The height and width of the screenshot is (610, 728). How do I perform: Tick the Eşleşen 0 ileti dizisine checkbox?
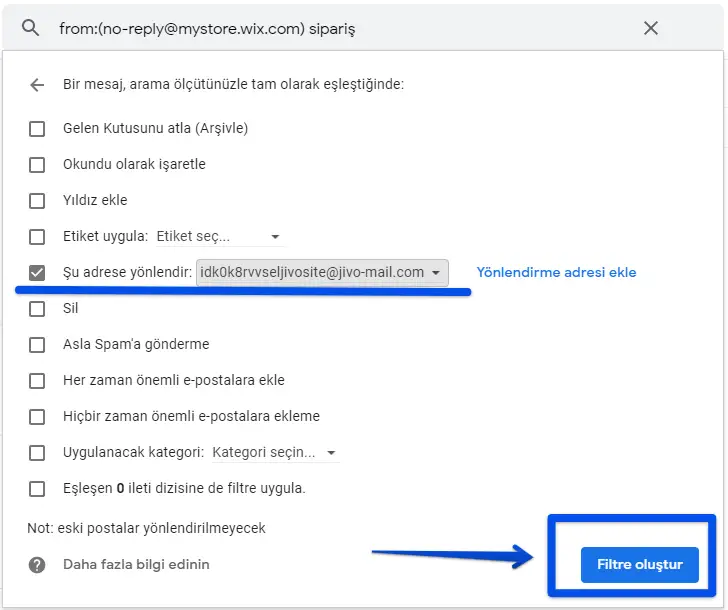click(37, 488)
